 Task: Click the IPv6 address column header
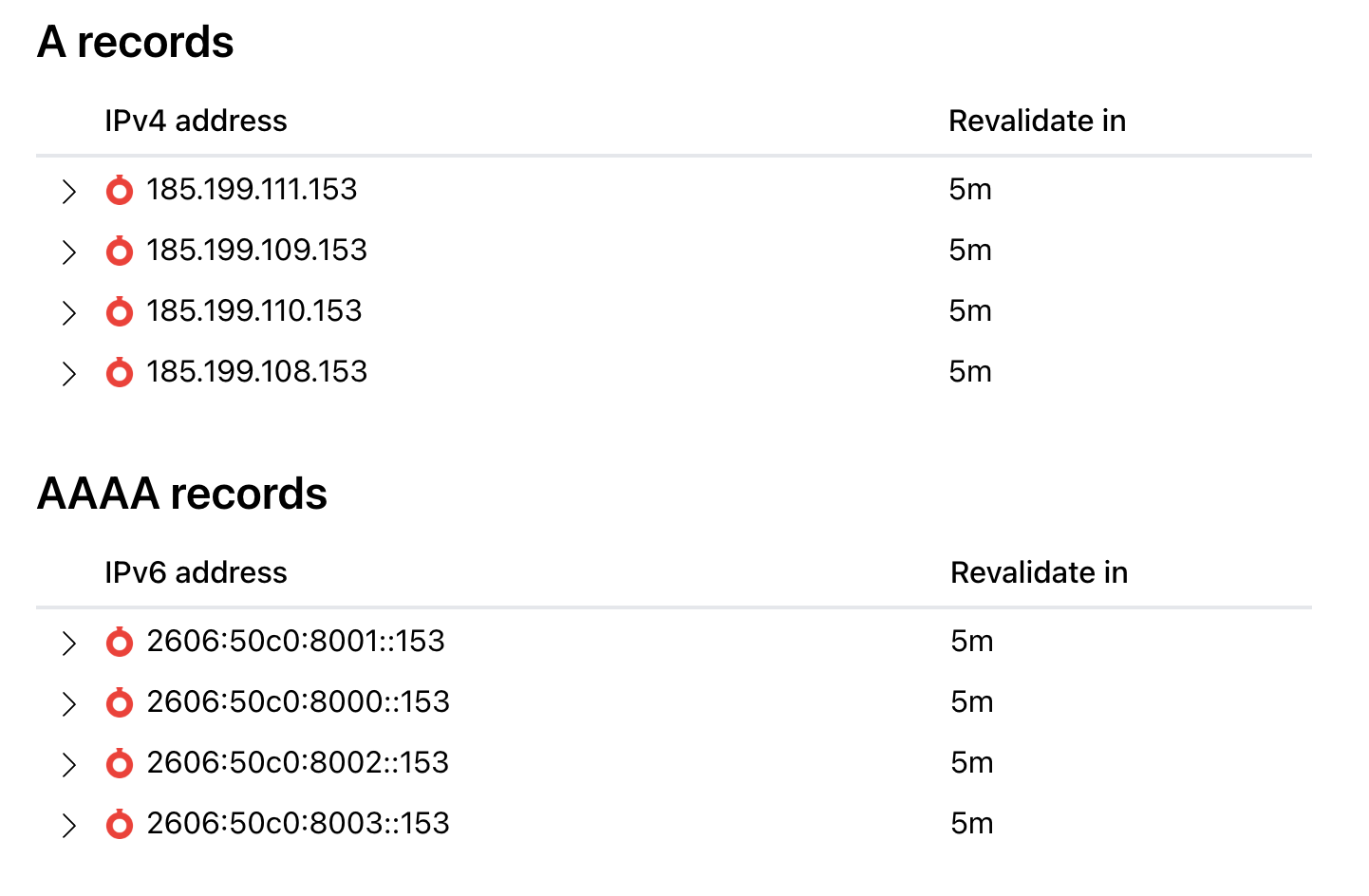point(196,572)
